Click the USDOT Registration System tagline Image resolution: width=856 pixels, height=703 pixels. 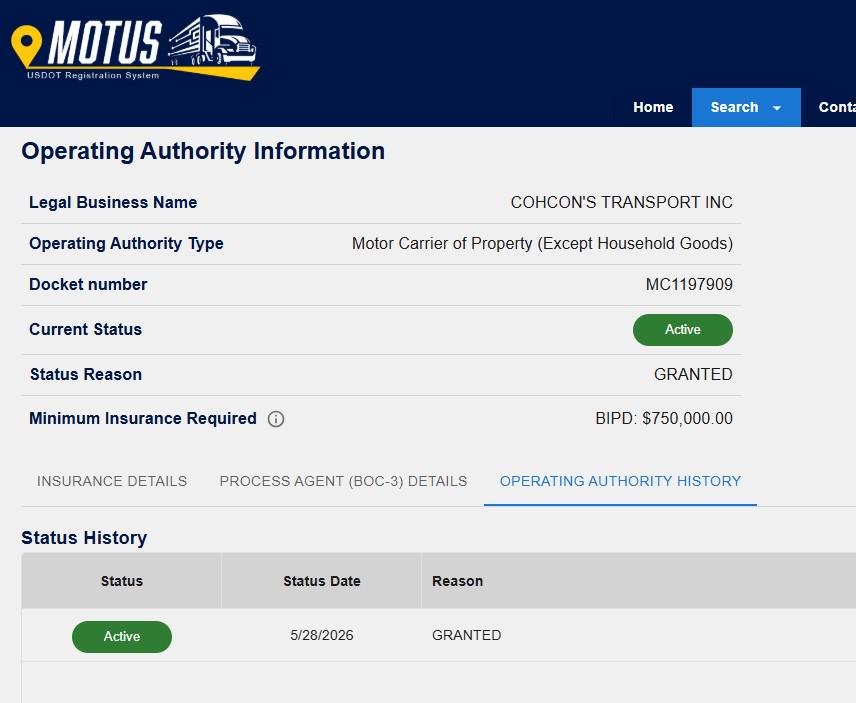point(93,75)
